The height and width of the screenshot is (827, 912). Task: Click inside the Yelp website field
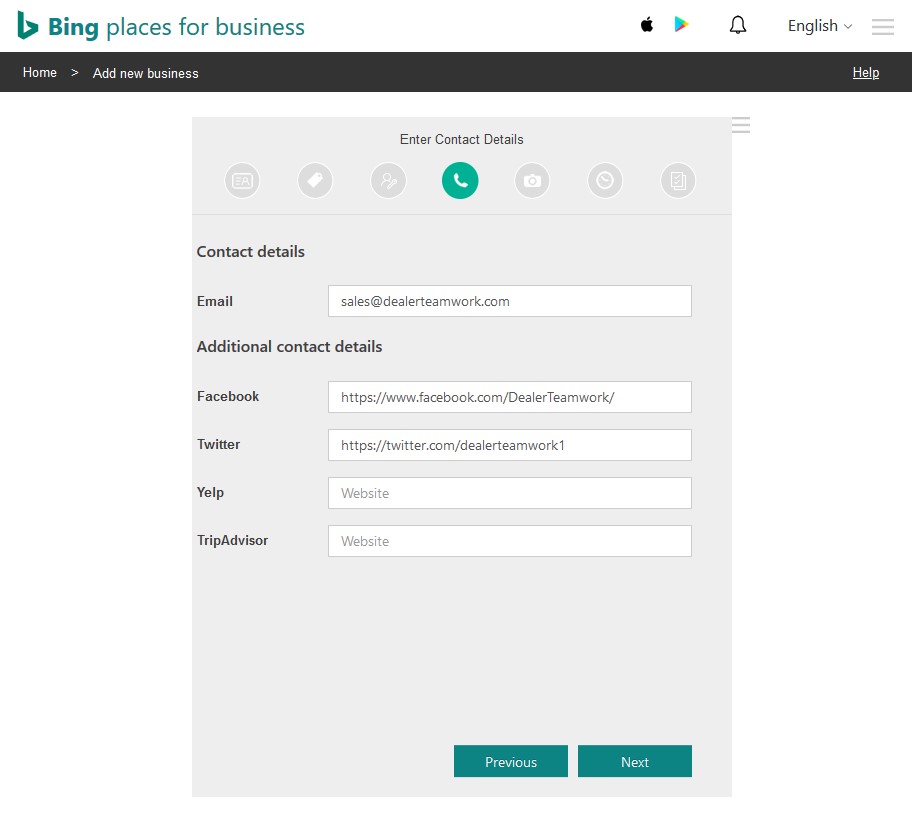click(509, 493)
